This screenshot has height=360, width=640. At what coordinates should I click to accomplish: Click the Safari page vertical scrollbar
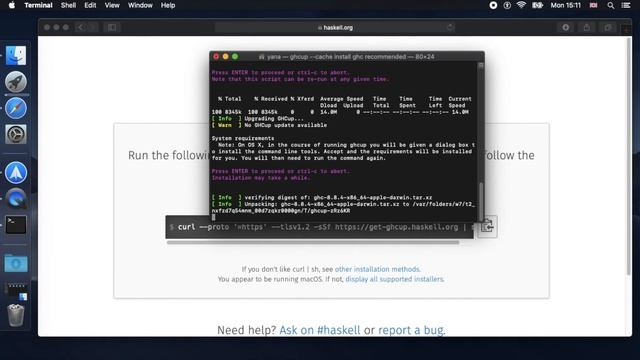[629, 155]
